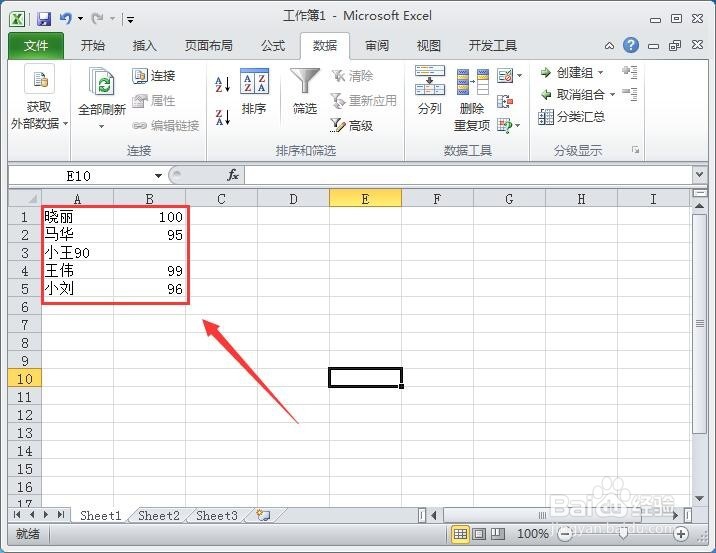The height and width of the screenshot is (553, 716).
Task: Select cell A3 containing 小王90
Action: point(77,253)
